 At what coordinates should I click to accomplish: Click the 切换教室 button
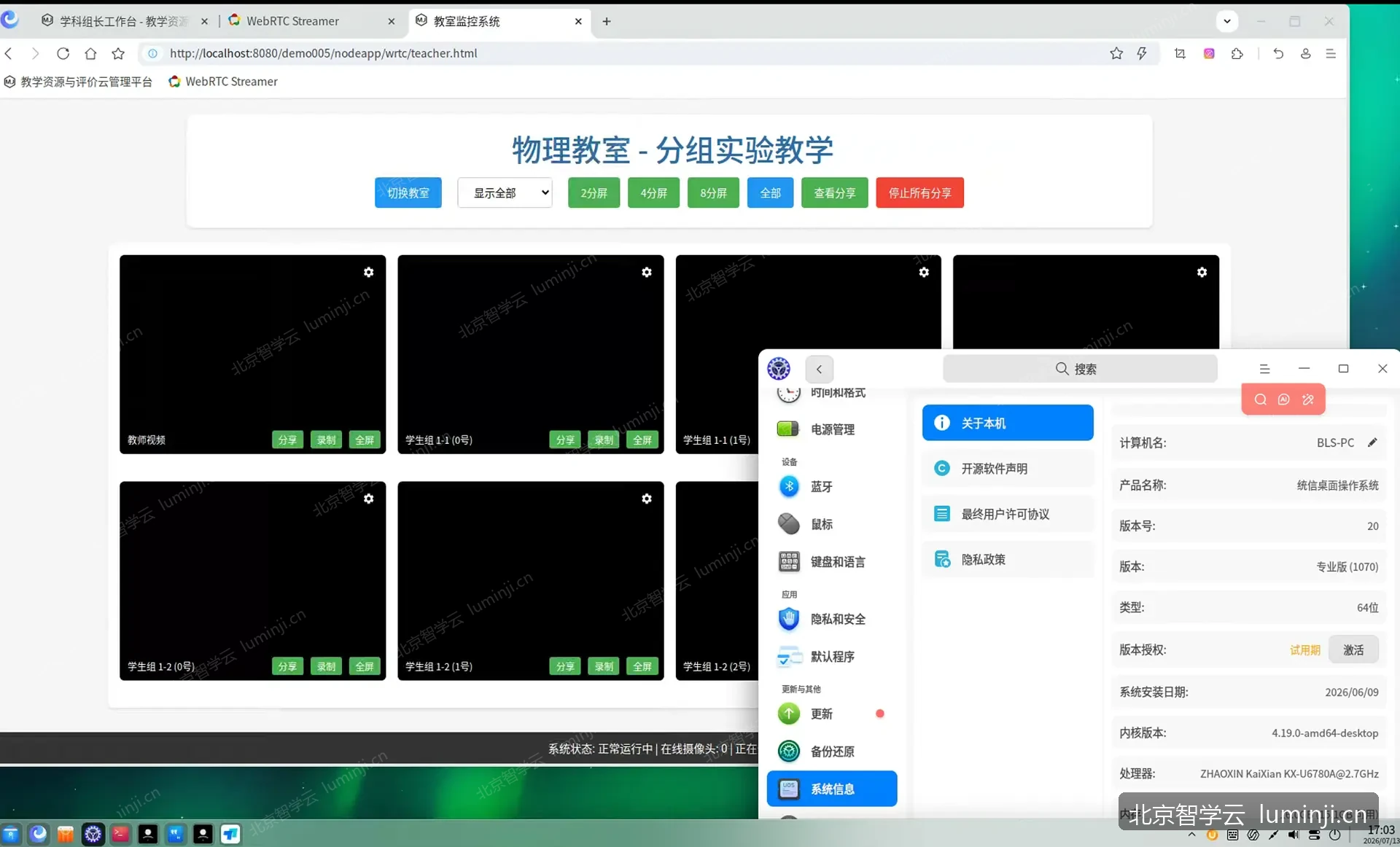click(408, 192)
